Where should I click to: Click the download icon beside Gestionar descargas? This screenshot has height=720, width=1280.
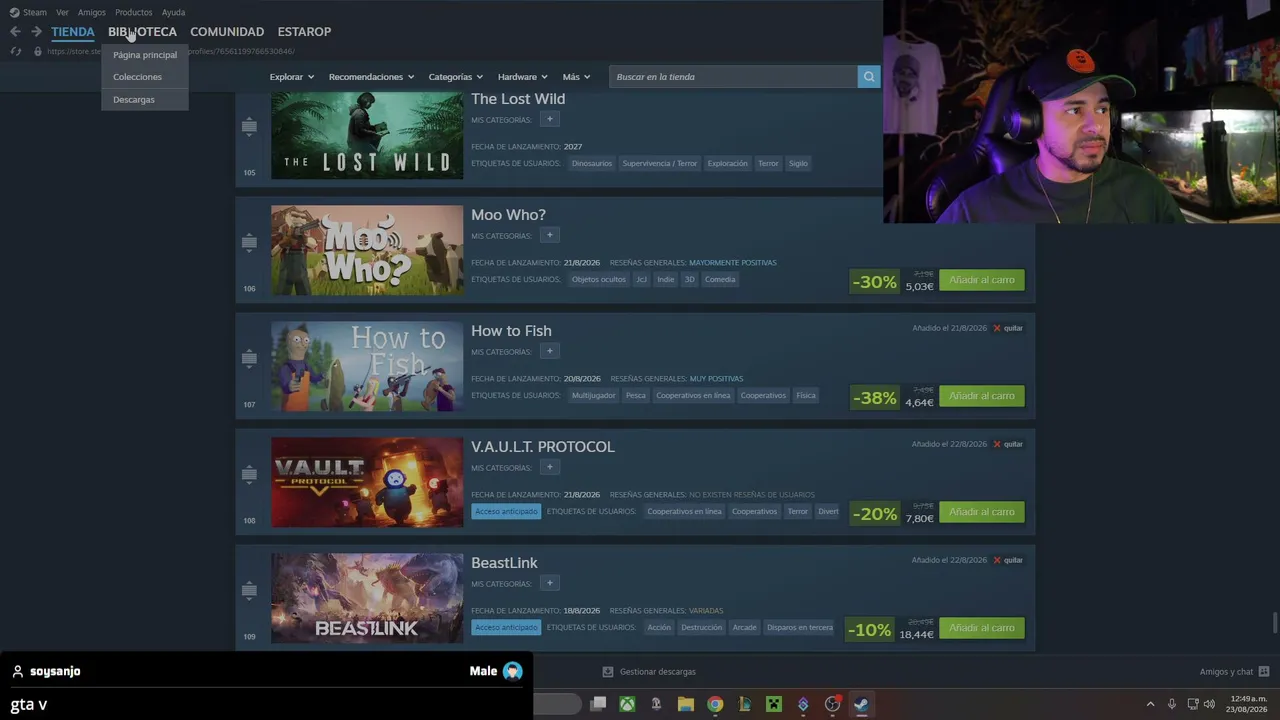point(607,672)
